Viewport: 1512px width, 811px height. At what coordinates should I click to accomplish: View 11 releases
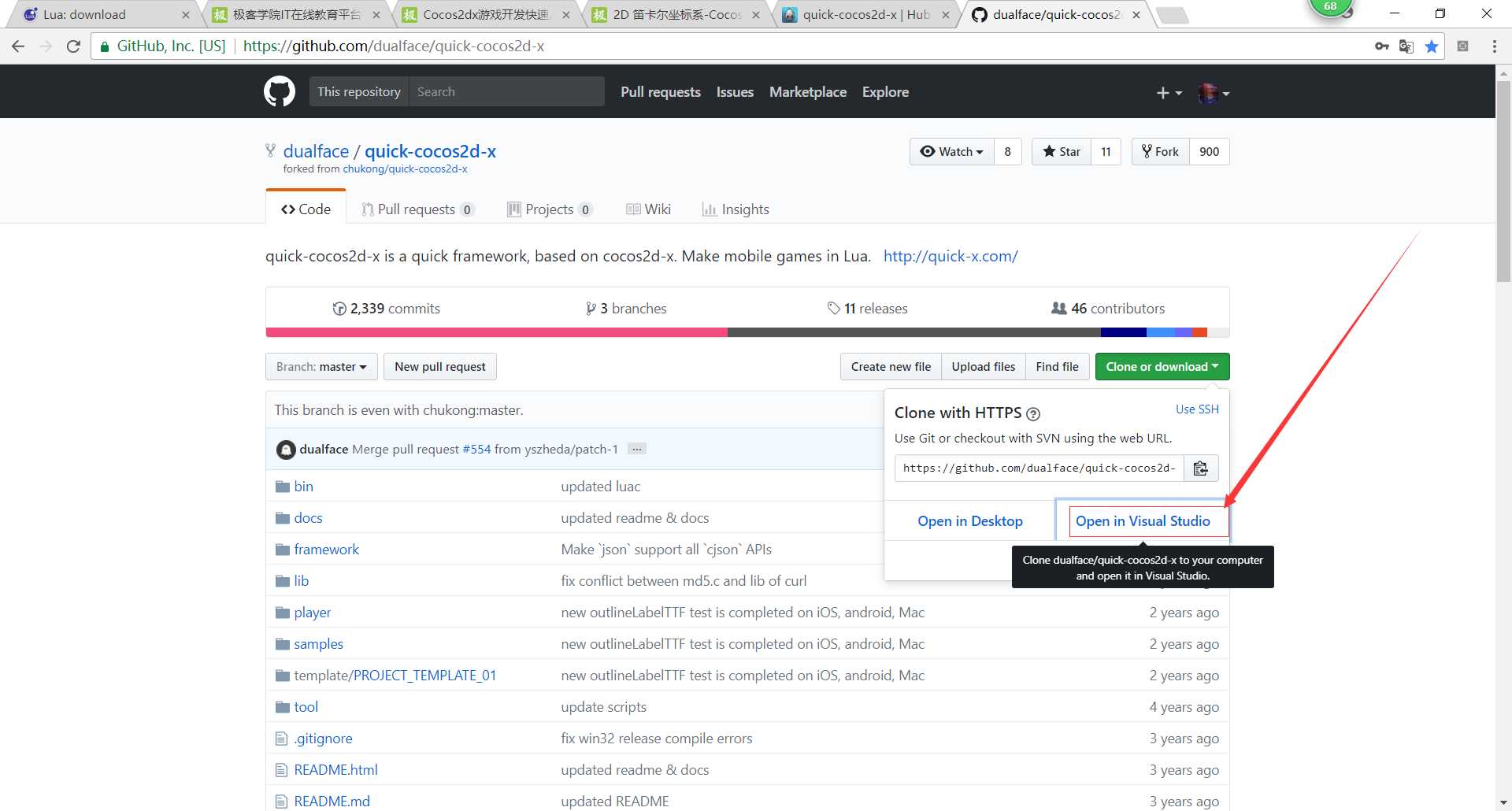pos(867,309)
